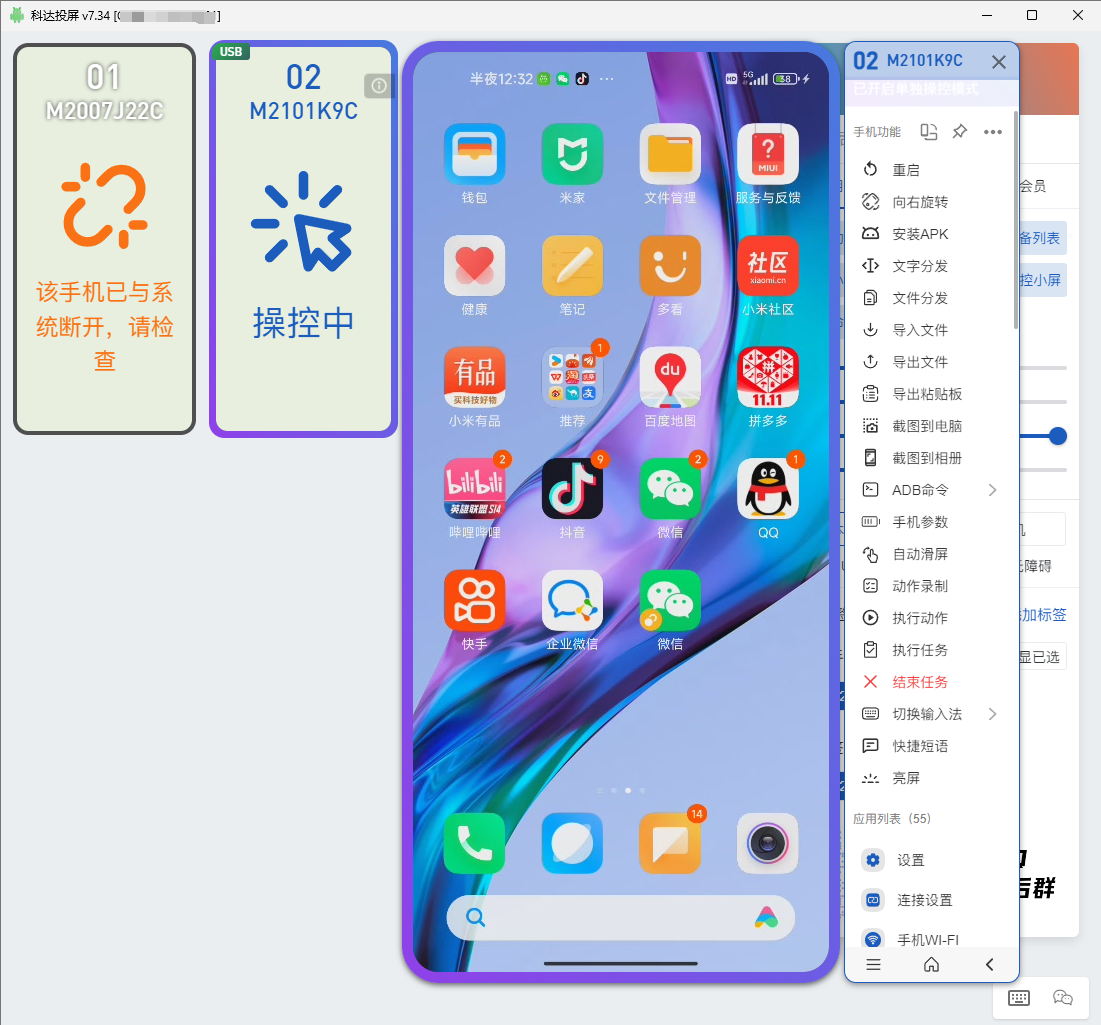Select 安装APK from the function list

click(930, 234)
